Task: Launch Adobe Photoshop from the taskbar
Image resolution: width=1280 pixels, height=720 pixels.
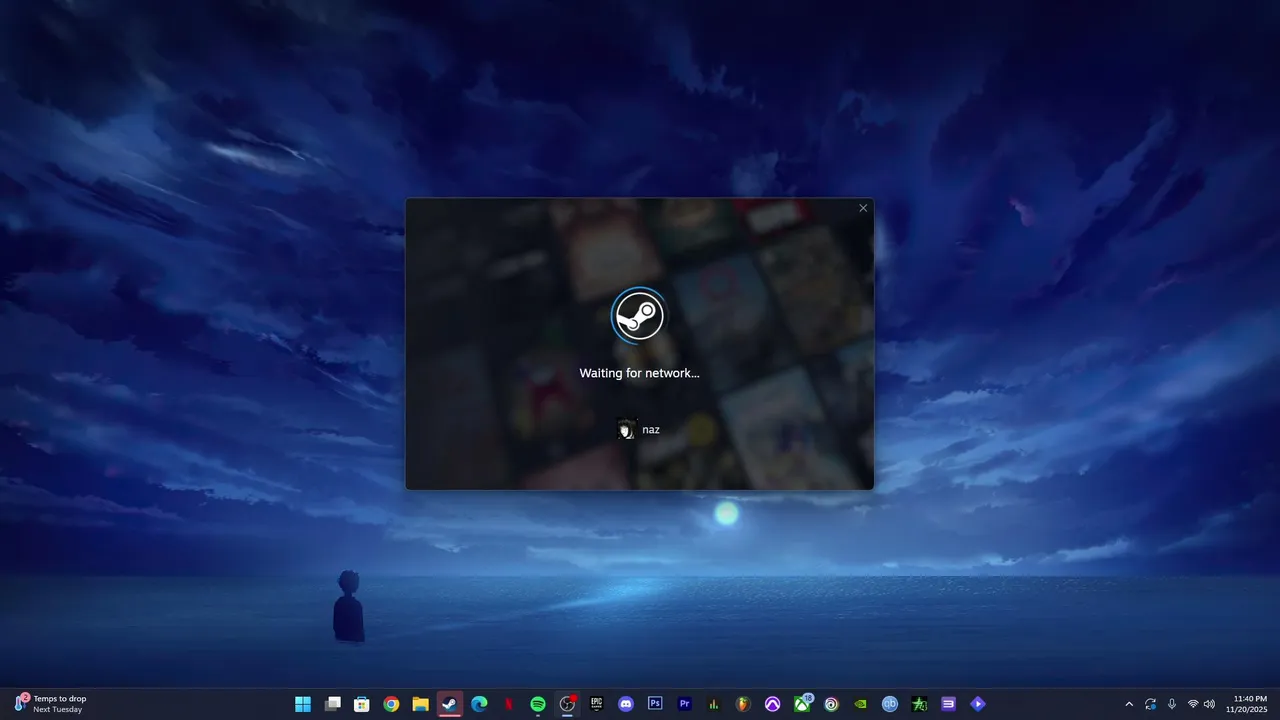Action: (x=655, y=704)
